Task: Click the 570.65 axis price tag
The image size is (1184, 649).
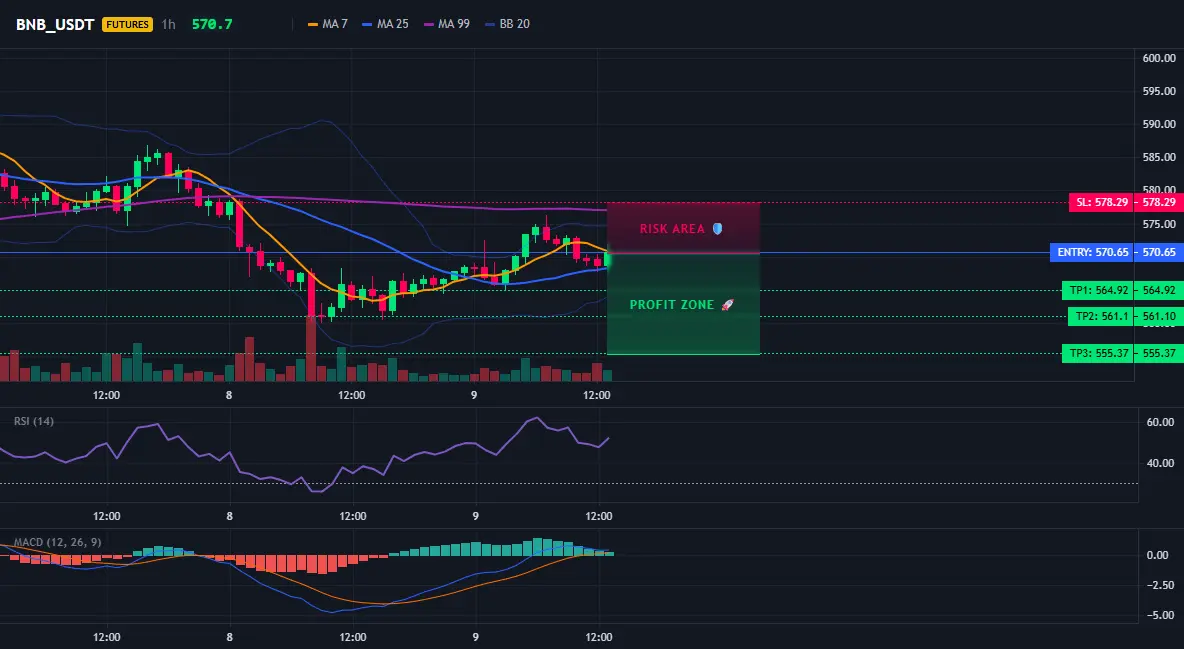Action: pyautogui.click(x=1159, y=252)
